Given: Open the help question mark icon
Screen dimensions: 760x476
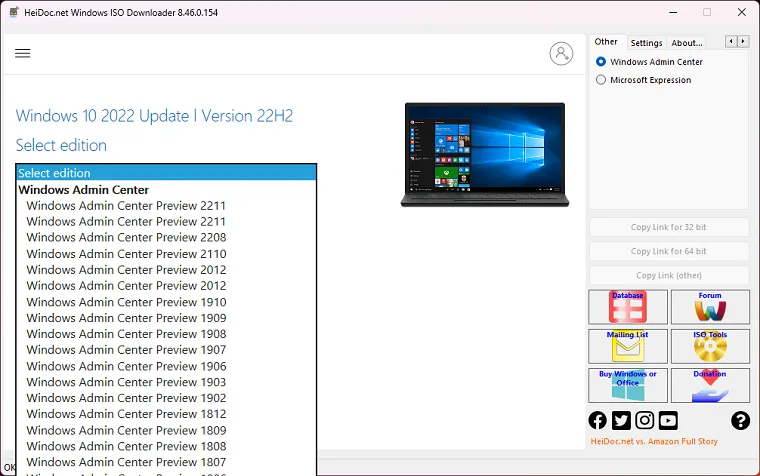Looking at the screenshot, I should 740,420.
